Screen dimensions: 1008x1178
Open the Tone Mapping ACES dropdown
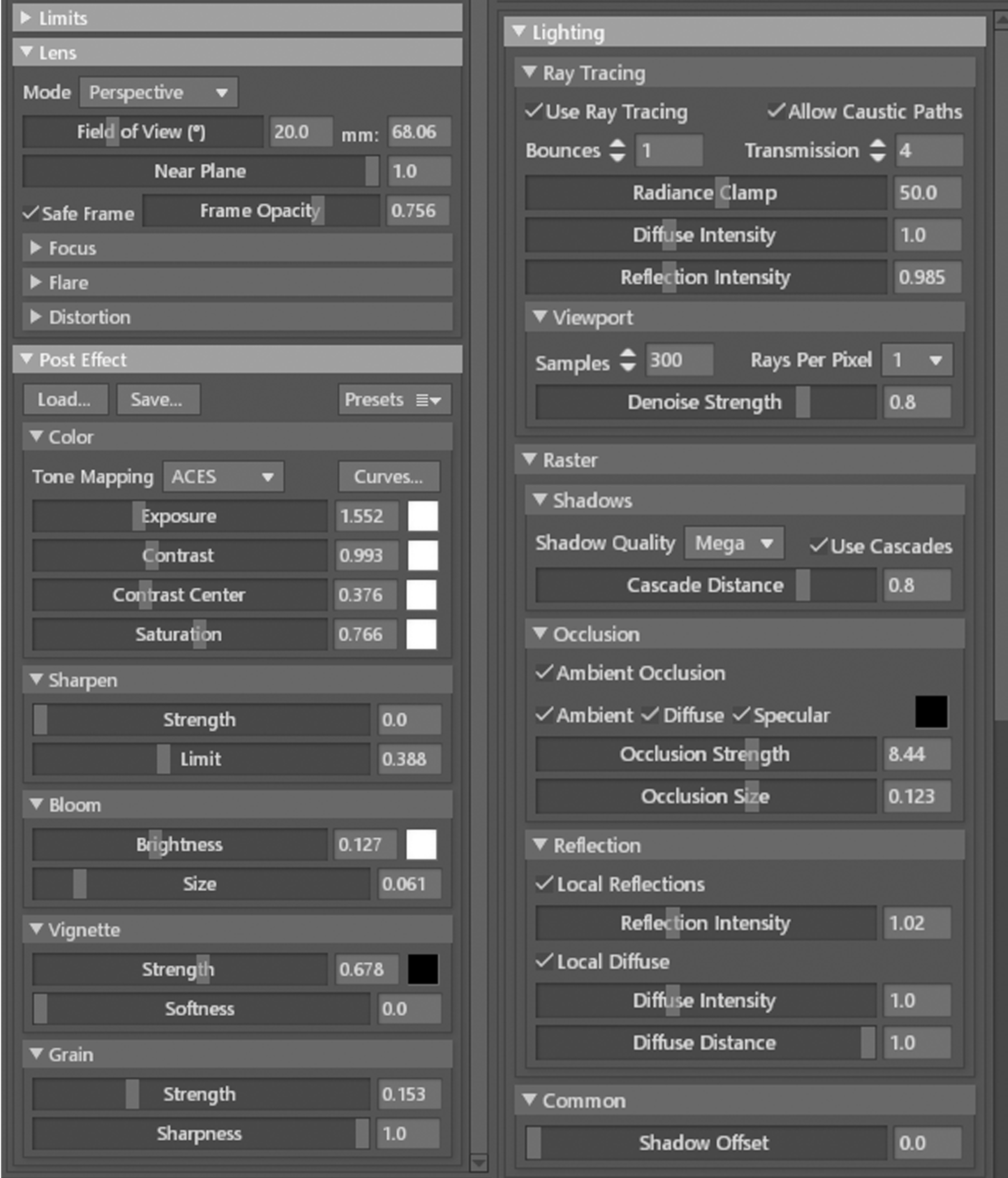pyautogui.click(x=223, y=476)
